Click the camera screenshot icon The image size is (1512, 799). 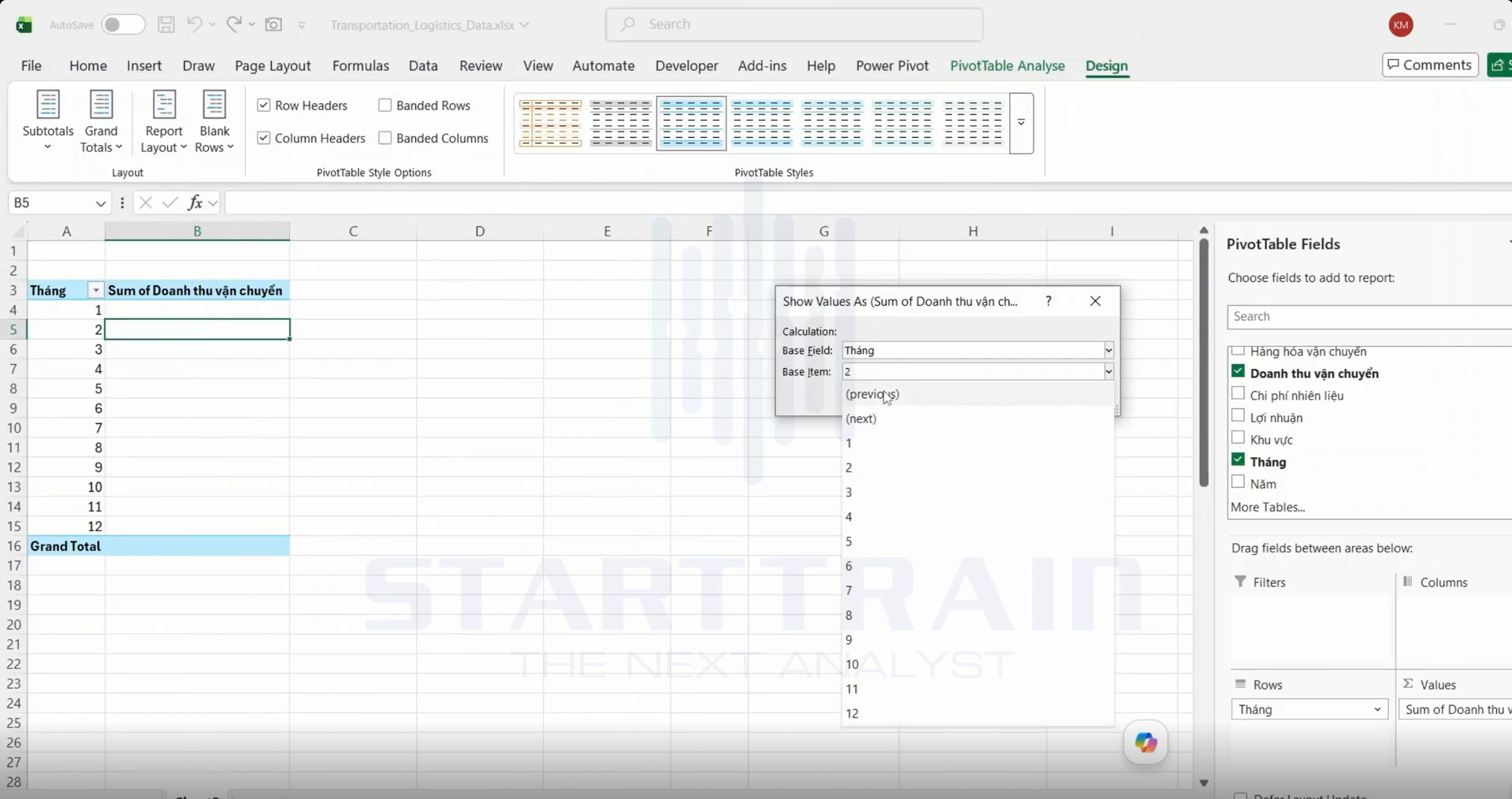pos(273,24)
